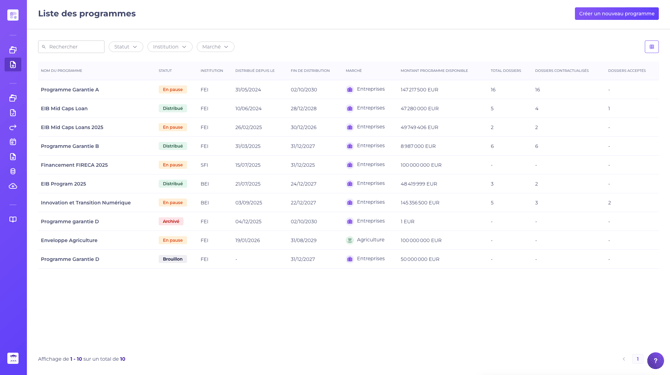Click the date 28/12/2028
The height and width of the screenshot is (375, 670).
(x=304, y=108)
